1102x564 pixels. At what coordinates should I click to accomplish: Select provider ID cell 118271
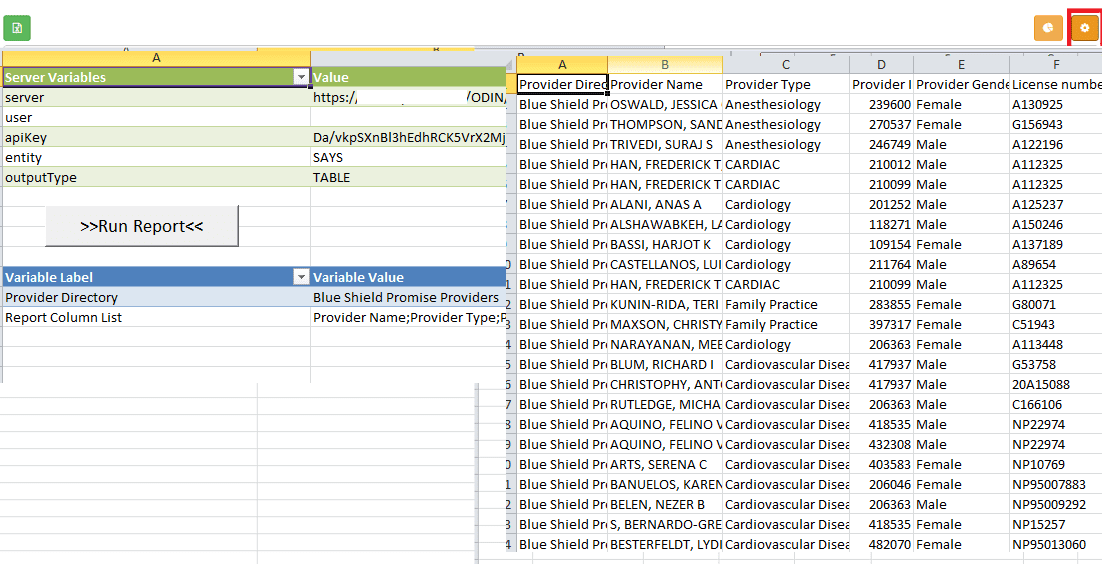pyautogui.click(x=881, y=224)
